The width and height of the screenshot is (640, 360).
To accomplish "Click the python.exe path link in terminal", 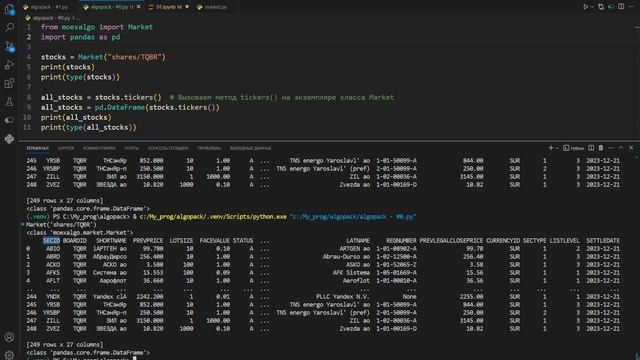I will 213,217.
